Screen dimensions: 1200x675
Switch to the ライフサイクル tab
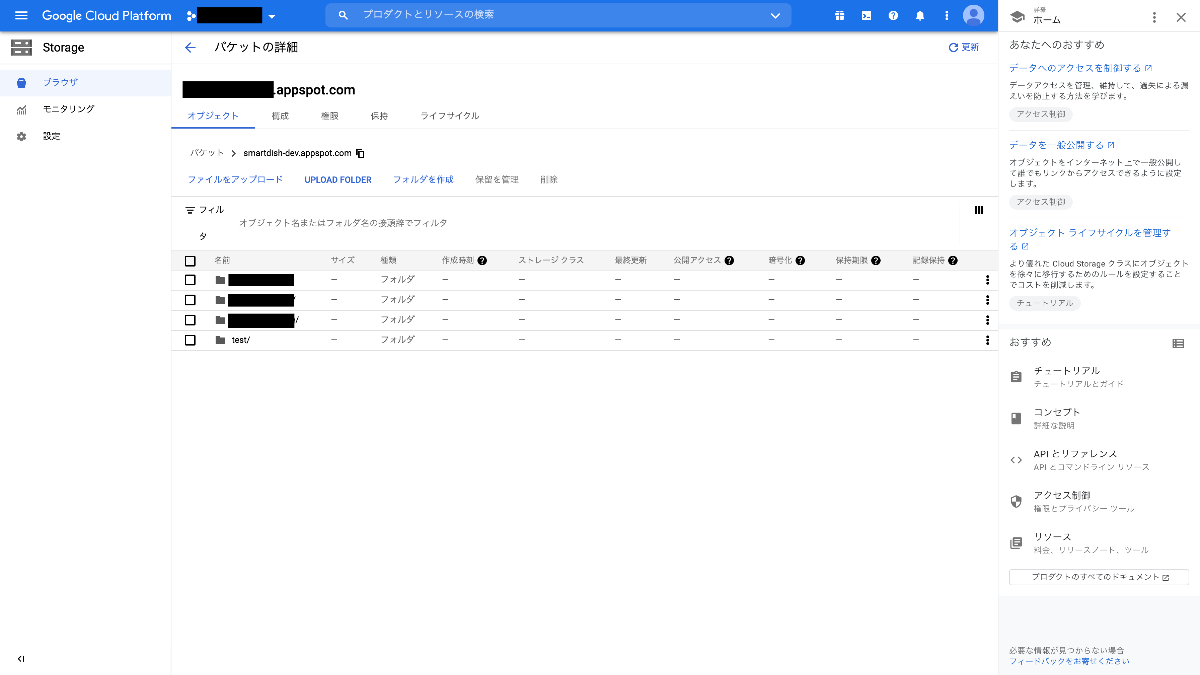450,116
